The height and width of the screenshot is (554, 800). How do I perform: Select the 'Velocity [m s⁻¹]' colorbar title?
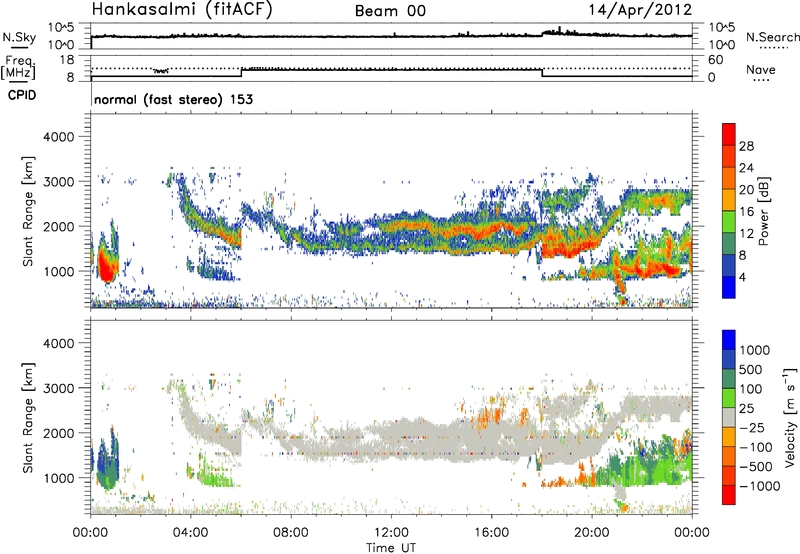tap(790, 417)
